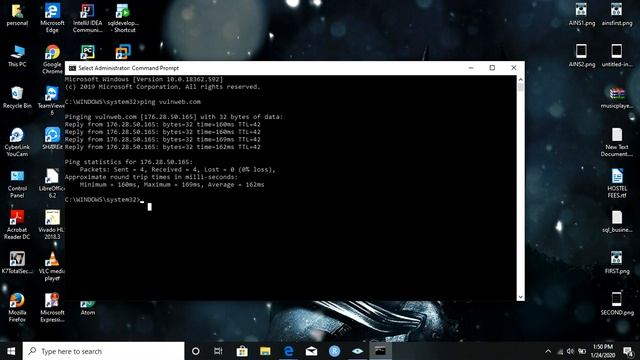The image size is (640, 360).
Task: Open the eye icon app in taskbar
Action: coord(358,351)
